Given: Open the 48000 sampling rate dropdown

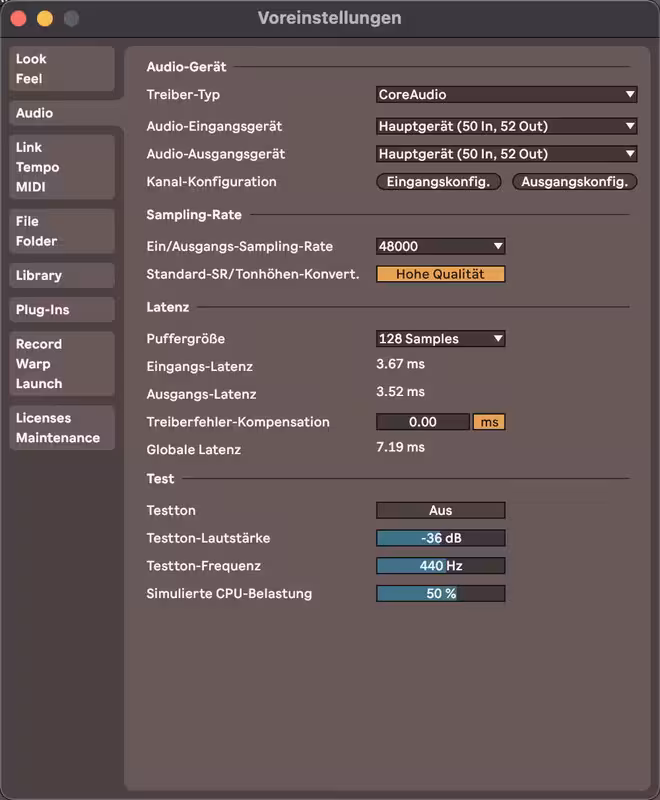Looking at the screenshot, I should 441,246.
